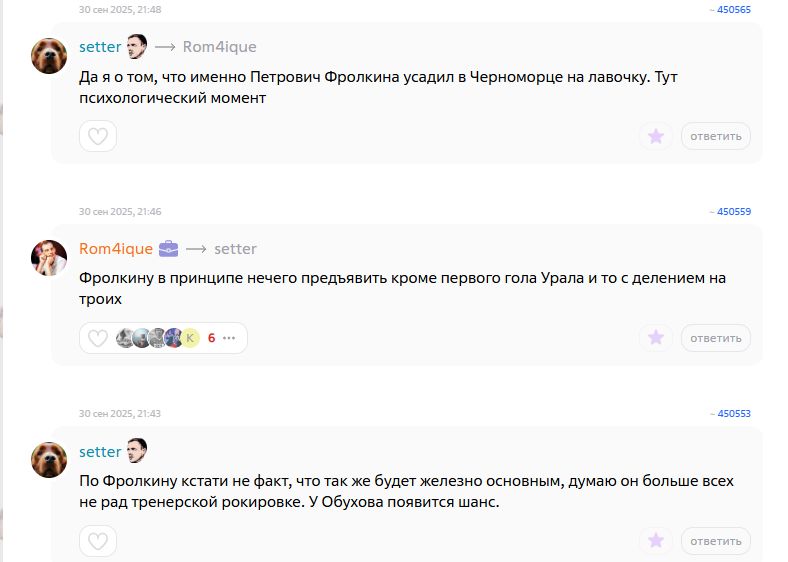
Task: Click the briefcase badge beside Rom4ique
Action: tap(169, 248)
